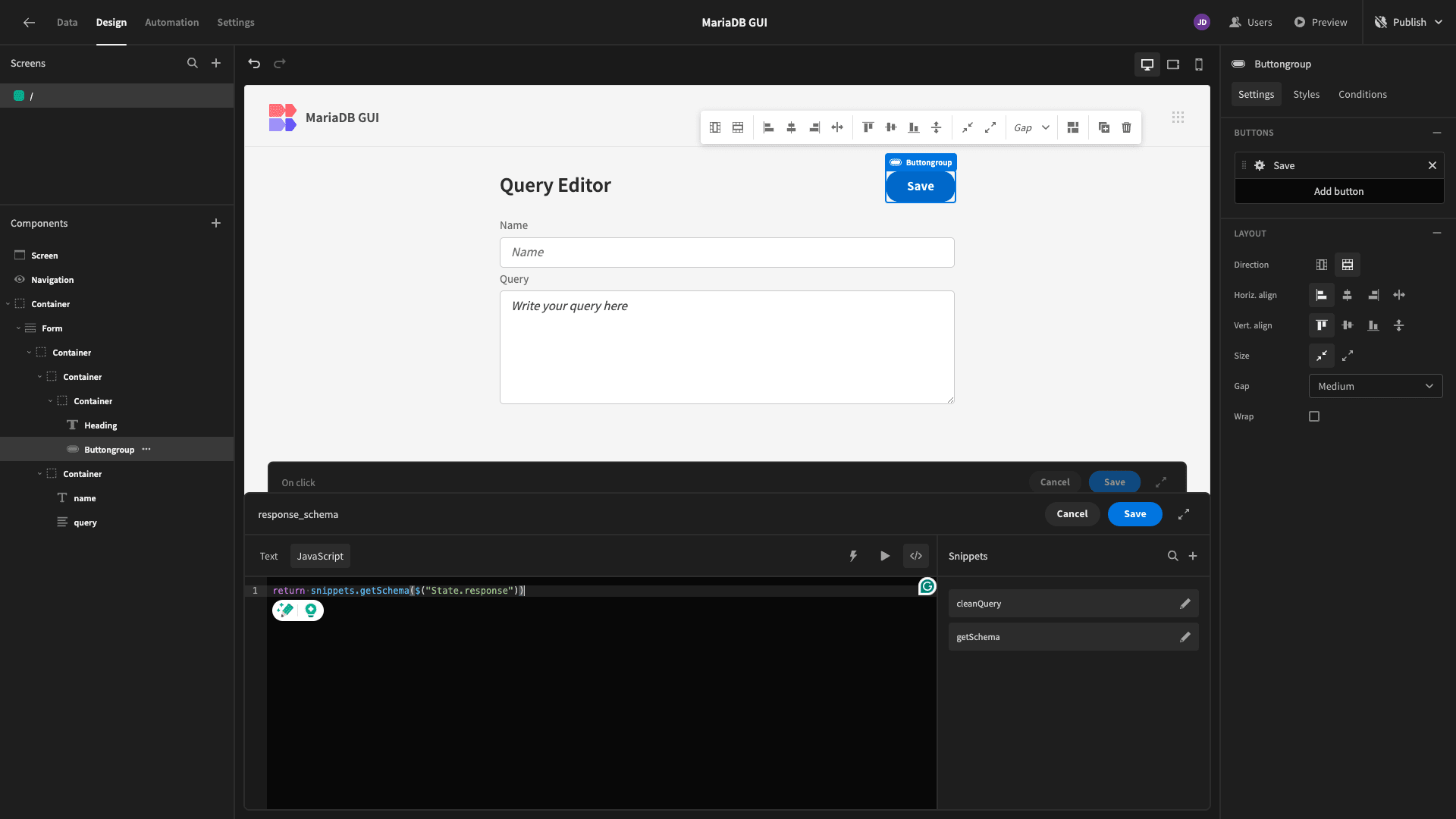The width and height of the screenshot is (1456, 819).
Task: Set Size to grow option
Action: (x=1348, y=356)
